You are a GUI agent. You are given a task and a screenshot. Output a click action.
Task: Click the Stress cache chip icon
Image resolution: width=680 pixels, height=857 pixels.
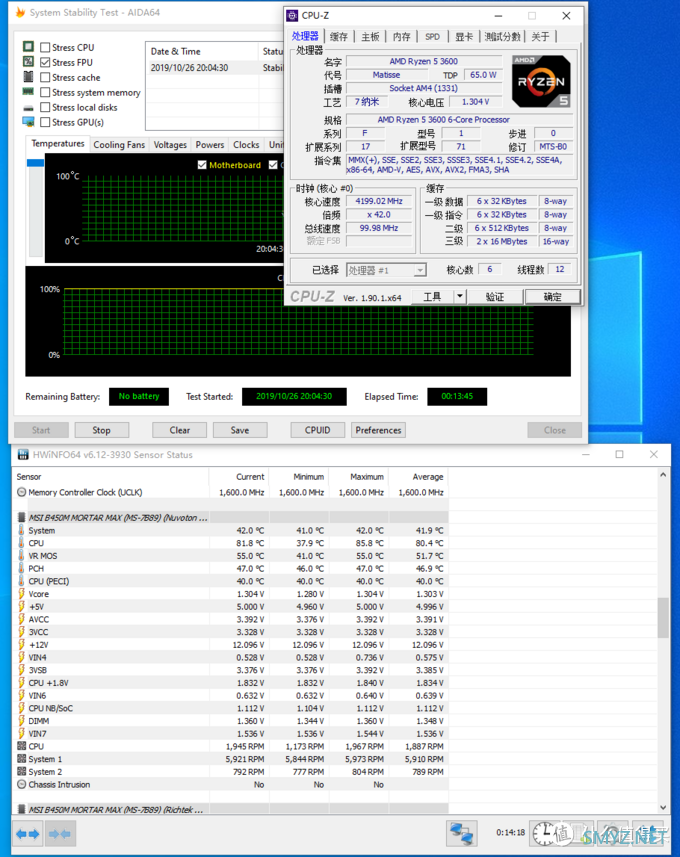tap(28, 77)
